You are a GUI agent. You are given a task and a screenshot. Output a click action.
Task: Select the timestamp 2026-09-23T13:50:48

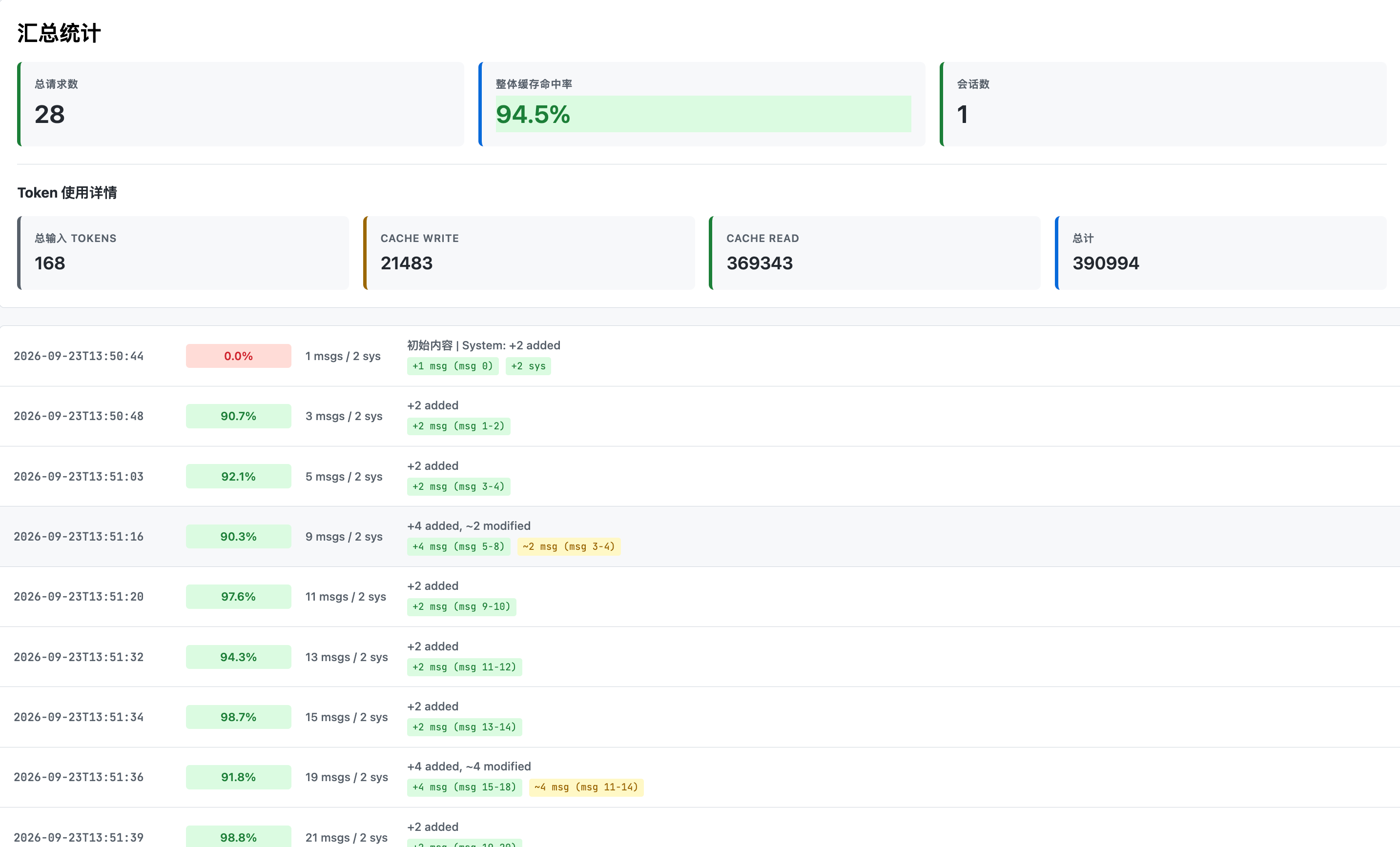(x=79, y=416)
